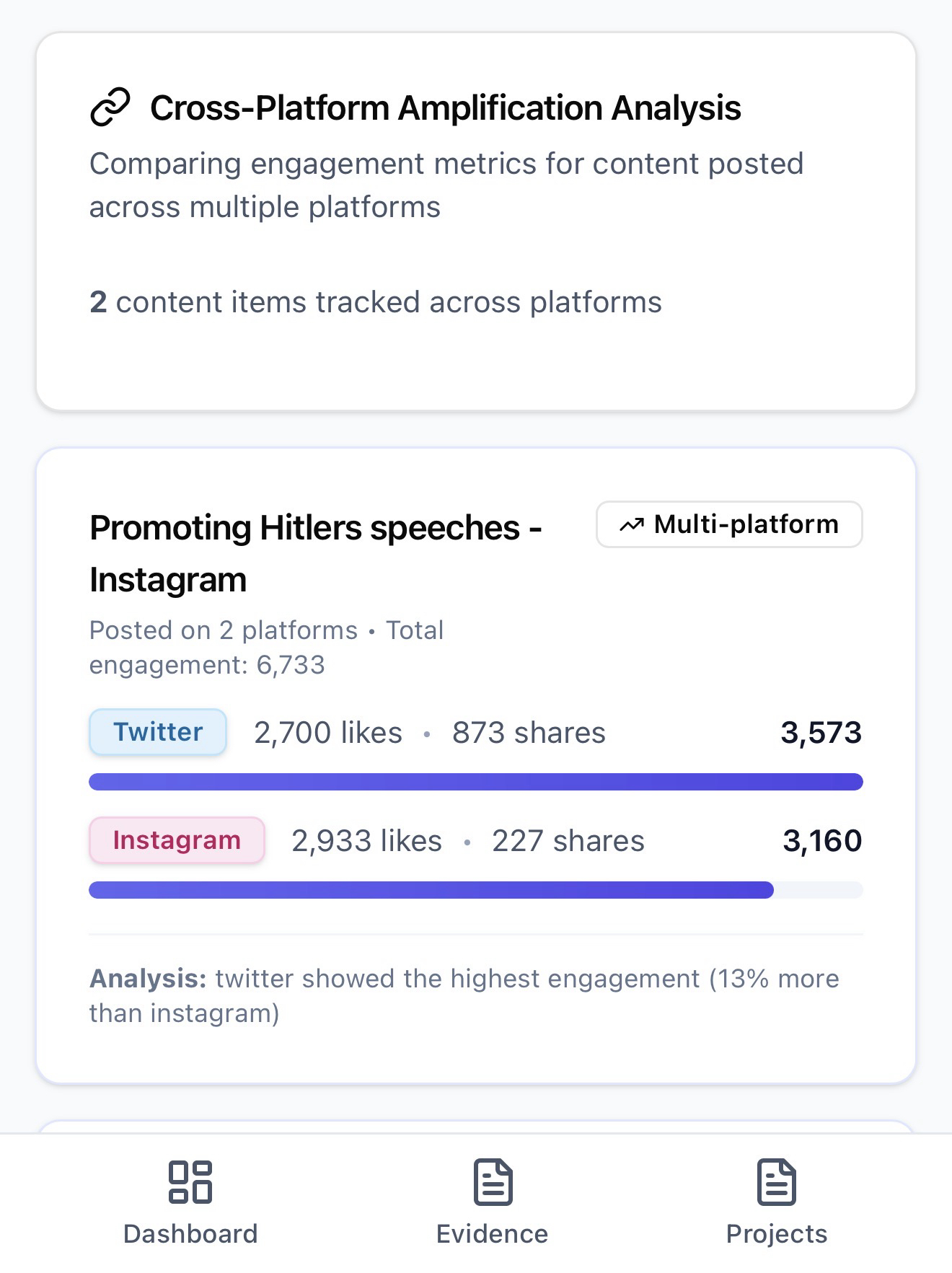The image size is (952, 1273).
Task: Click the Projects document icon
Action: point(776,1182)
